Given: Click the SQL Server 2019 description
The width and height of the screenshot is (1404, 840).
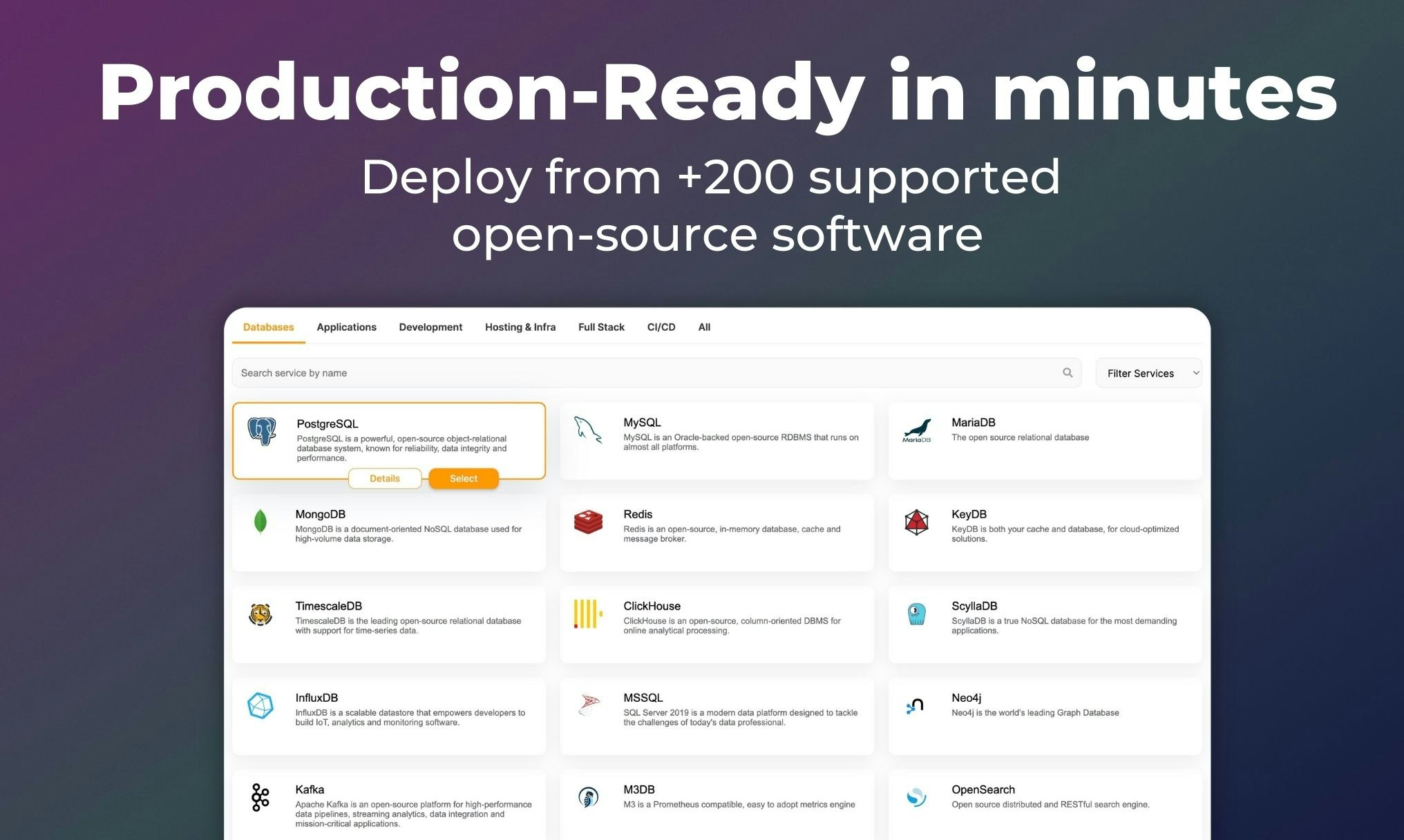Looking at the screenshot, I should pos(740,718).
